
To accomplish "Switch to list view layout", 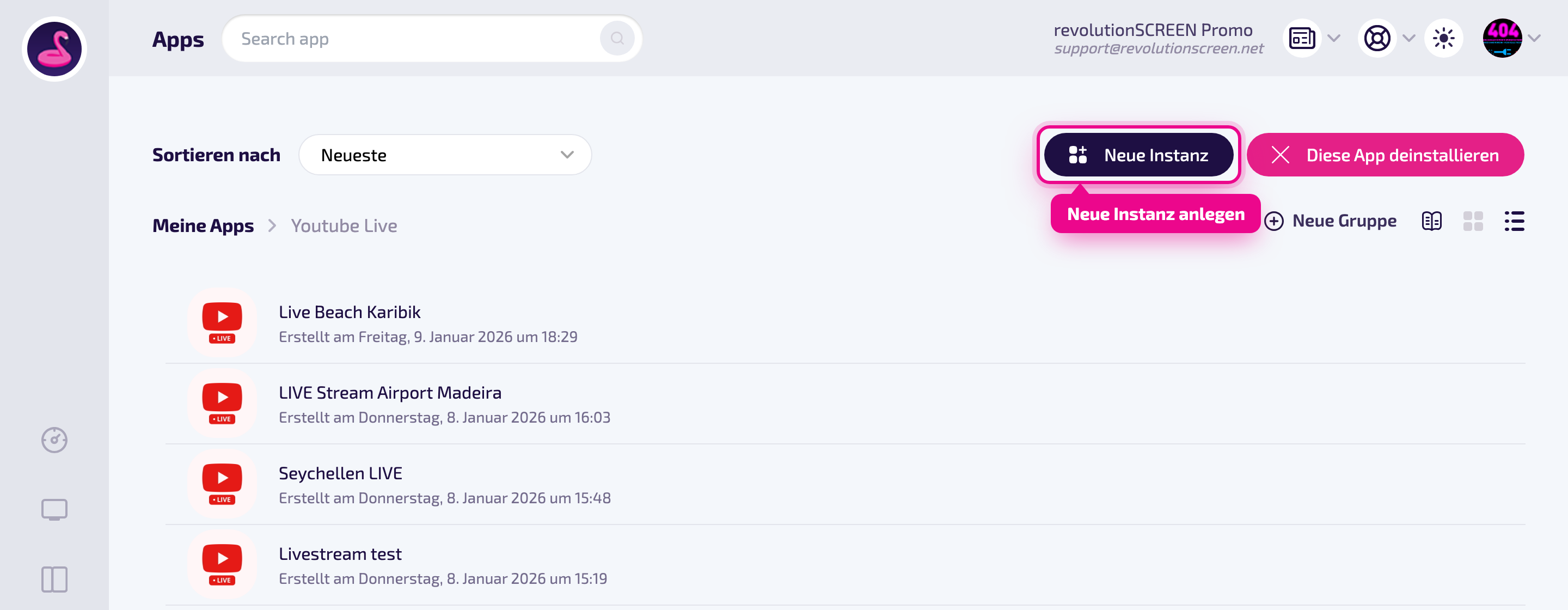I will pyautogui.click(x=1514, y=221).
